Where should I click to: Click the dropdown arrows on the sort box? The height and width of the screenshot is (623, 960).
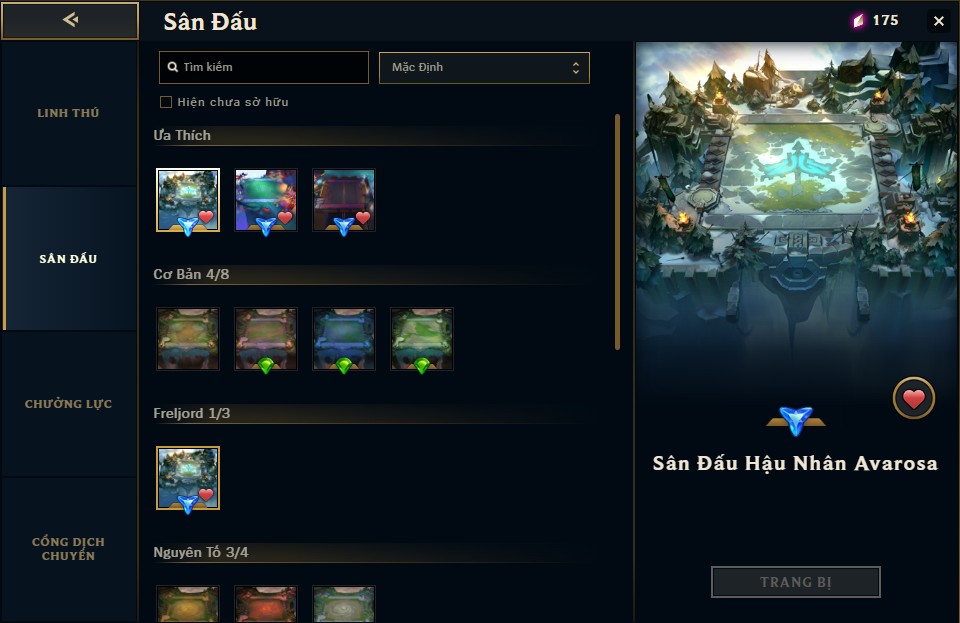tap(576, 67)
